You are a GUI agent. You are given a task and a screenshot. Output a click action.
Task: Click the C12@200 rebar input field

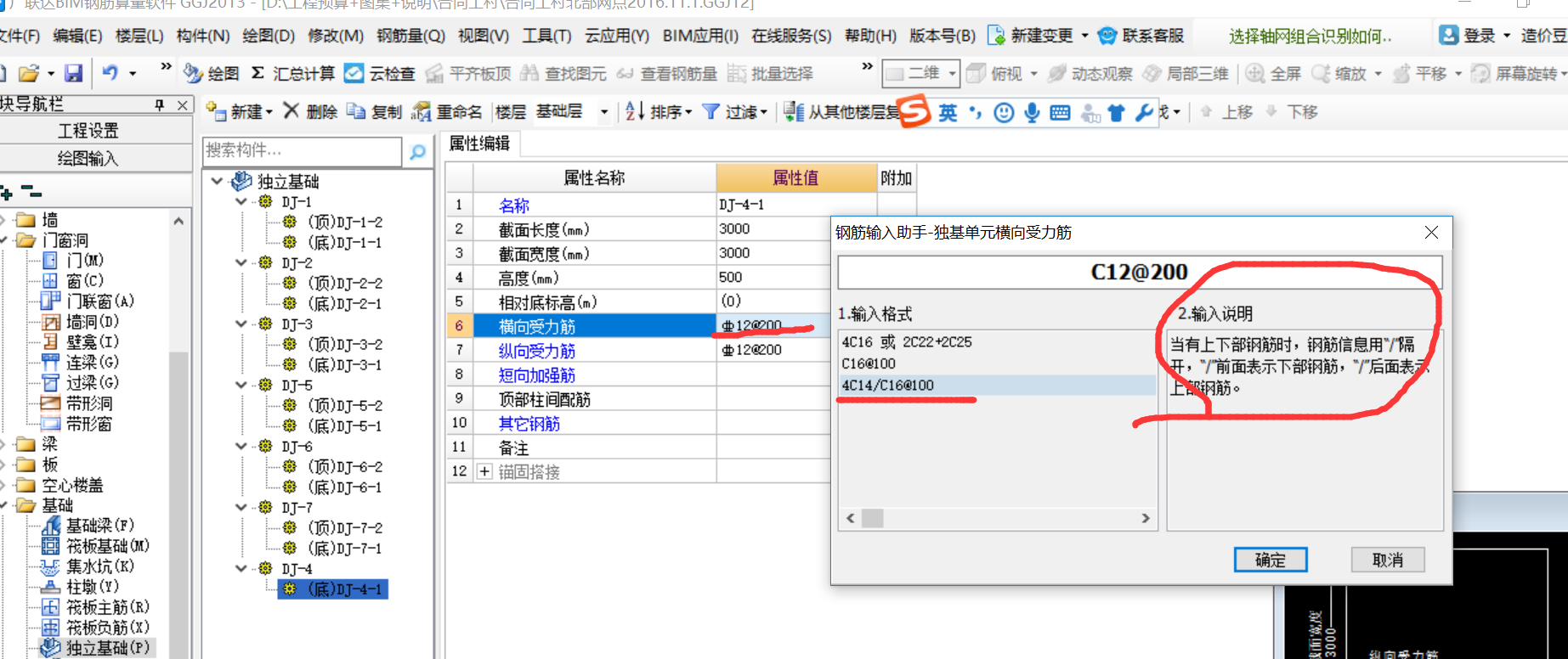1140,273
